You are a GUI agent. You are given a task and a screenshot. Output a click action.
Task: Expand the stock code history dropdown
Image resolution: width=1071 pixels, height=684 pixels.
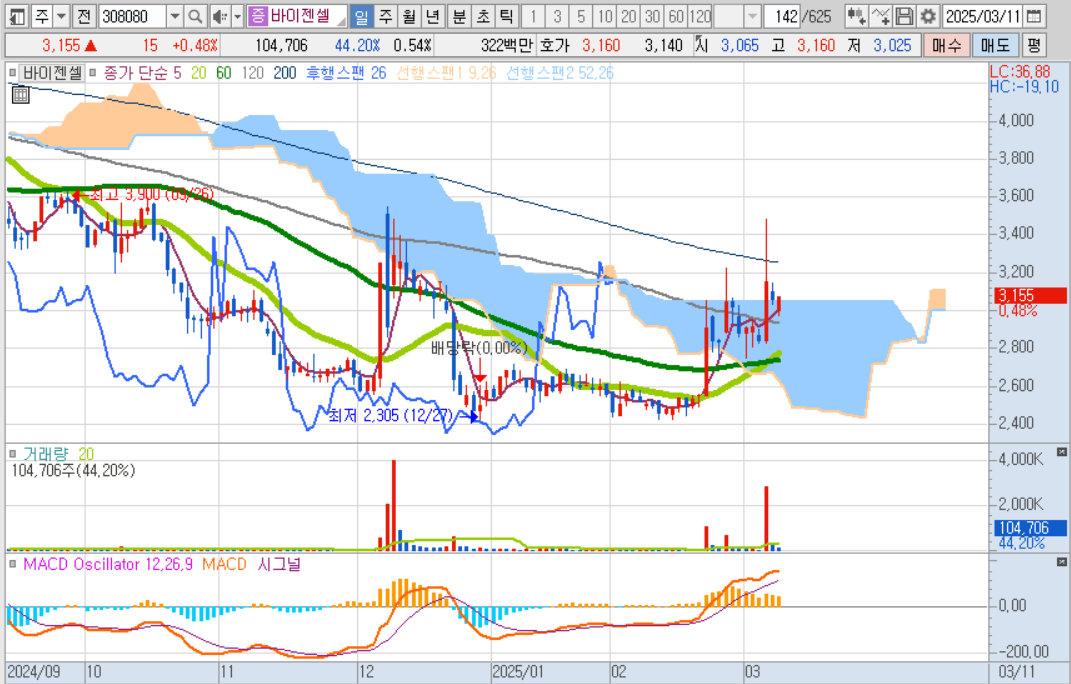coord(175,16)
